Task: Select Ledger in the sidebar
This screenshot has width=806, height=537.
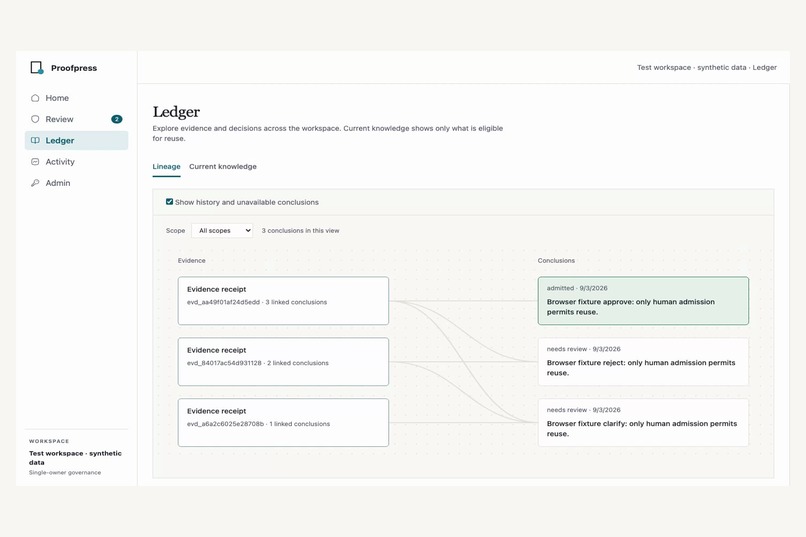Action: 76,140
